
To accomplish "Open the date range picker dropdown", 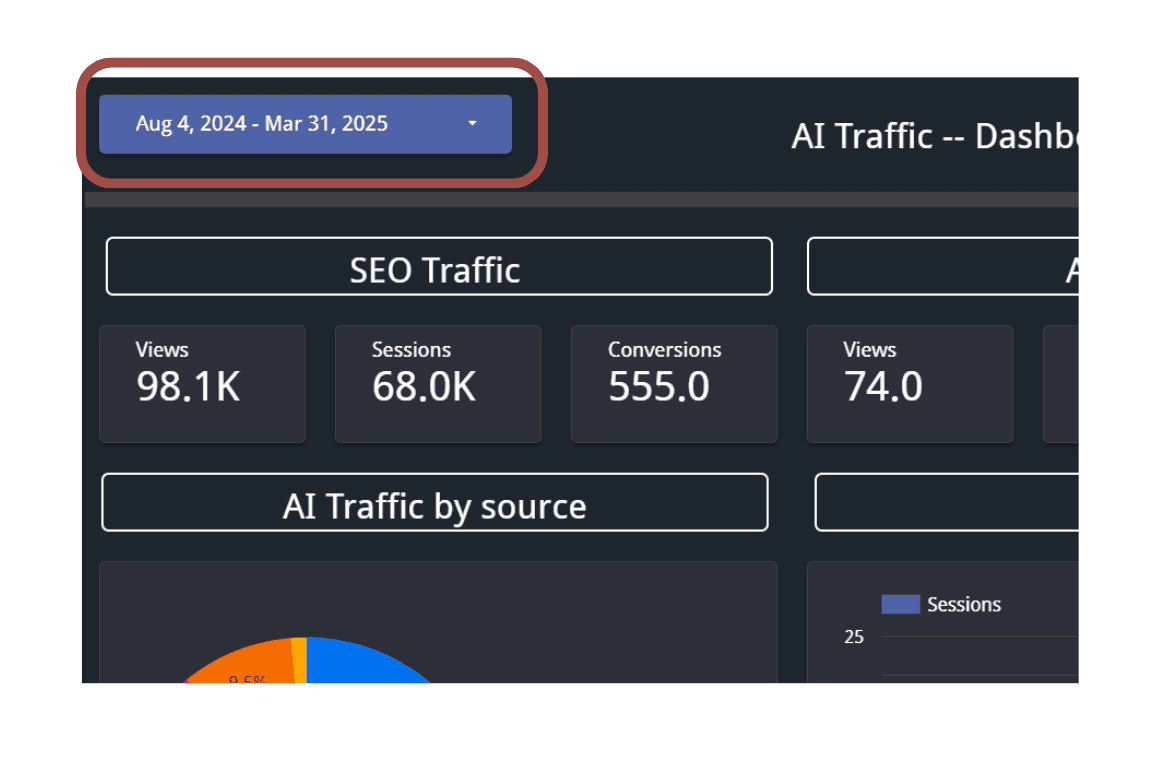I will pos(305,124).
